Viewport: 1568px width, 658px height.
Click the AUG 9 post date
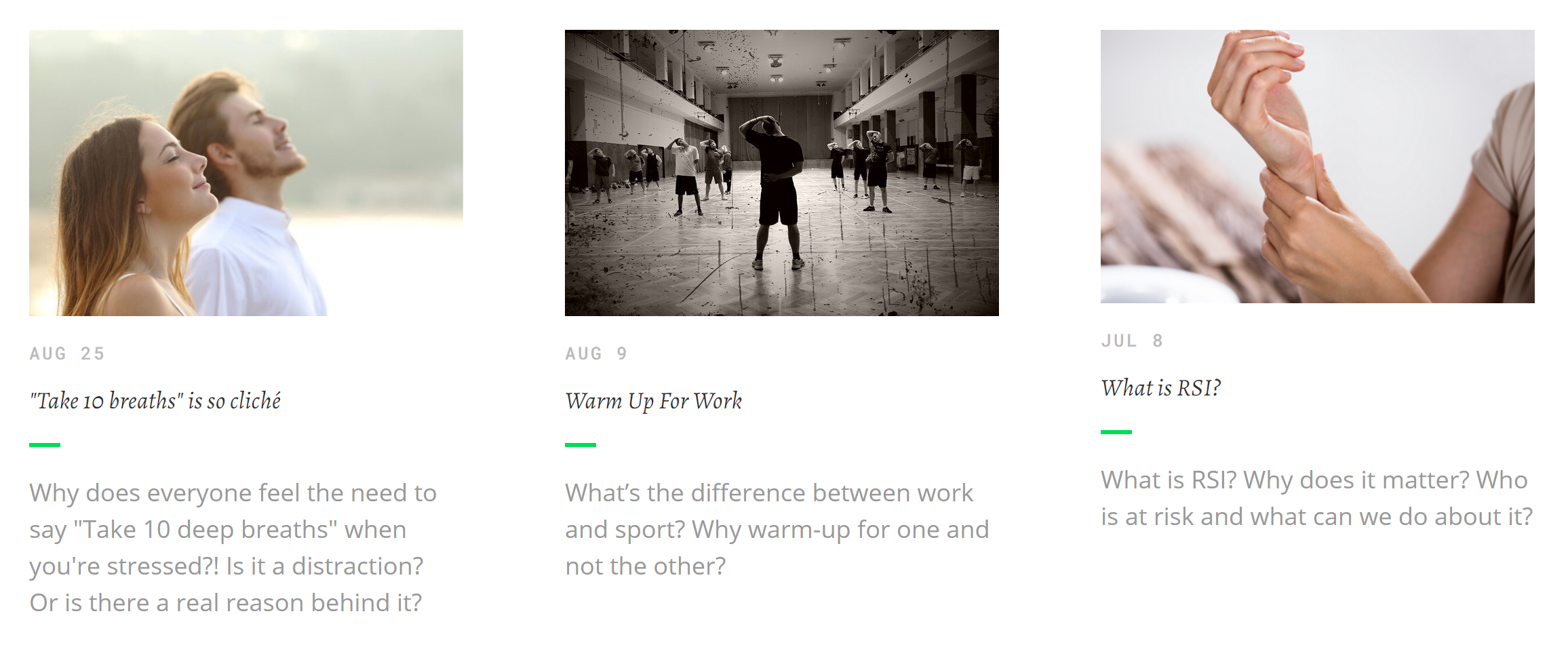tap(596, 353)
